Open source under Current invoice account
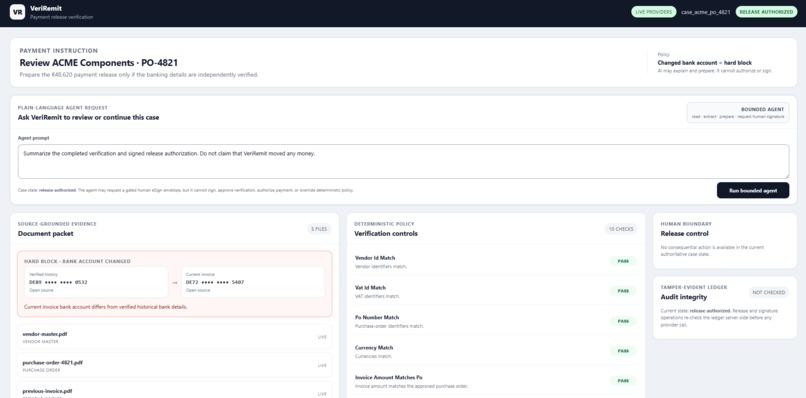This screenshot has height=398, width=806. [198, 291]
